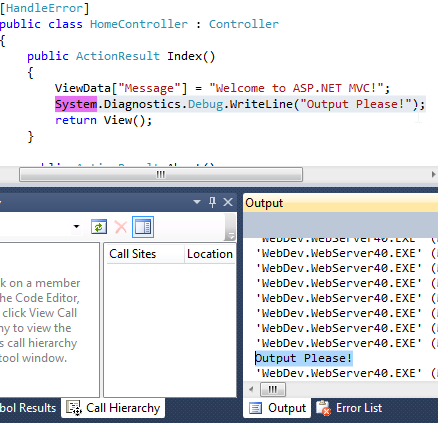
Task: Click the Location column header
Action: pos(210,254)
